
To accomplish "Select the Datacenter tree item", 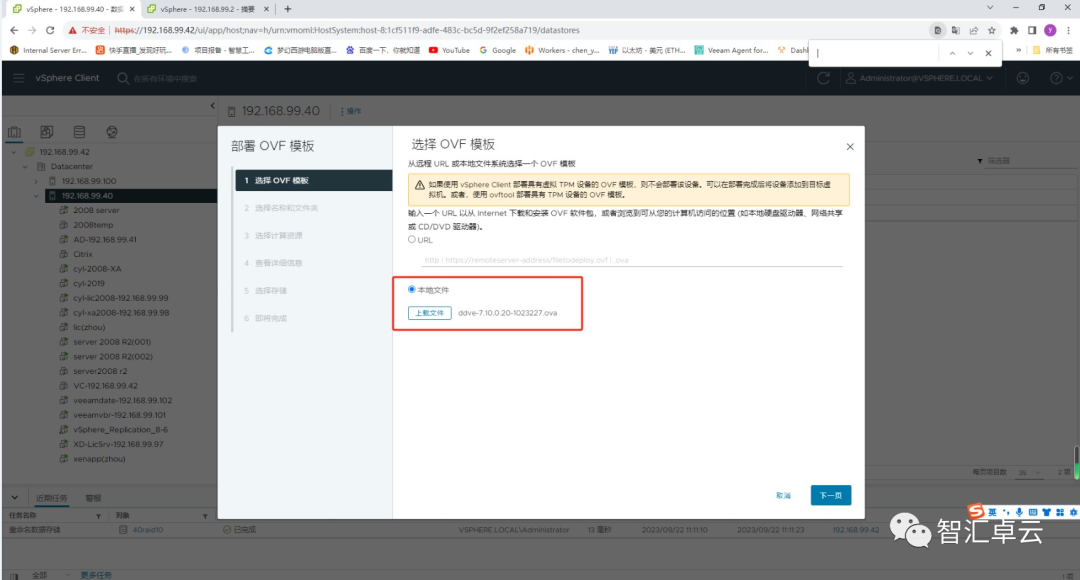I will [x=72, y=167].
